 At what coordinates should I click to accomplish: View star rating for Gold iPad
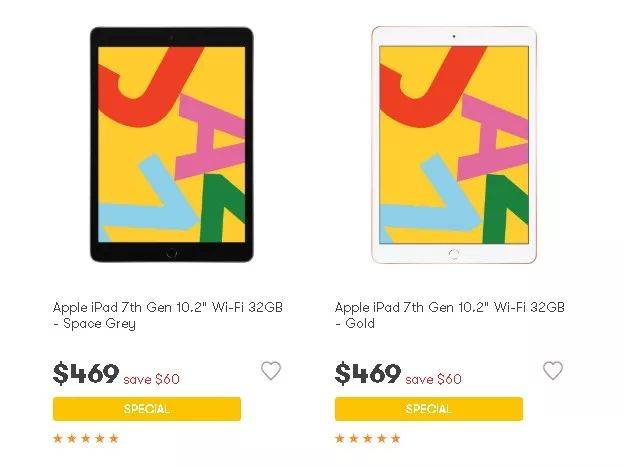(368, 439)
